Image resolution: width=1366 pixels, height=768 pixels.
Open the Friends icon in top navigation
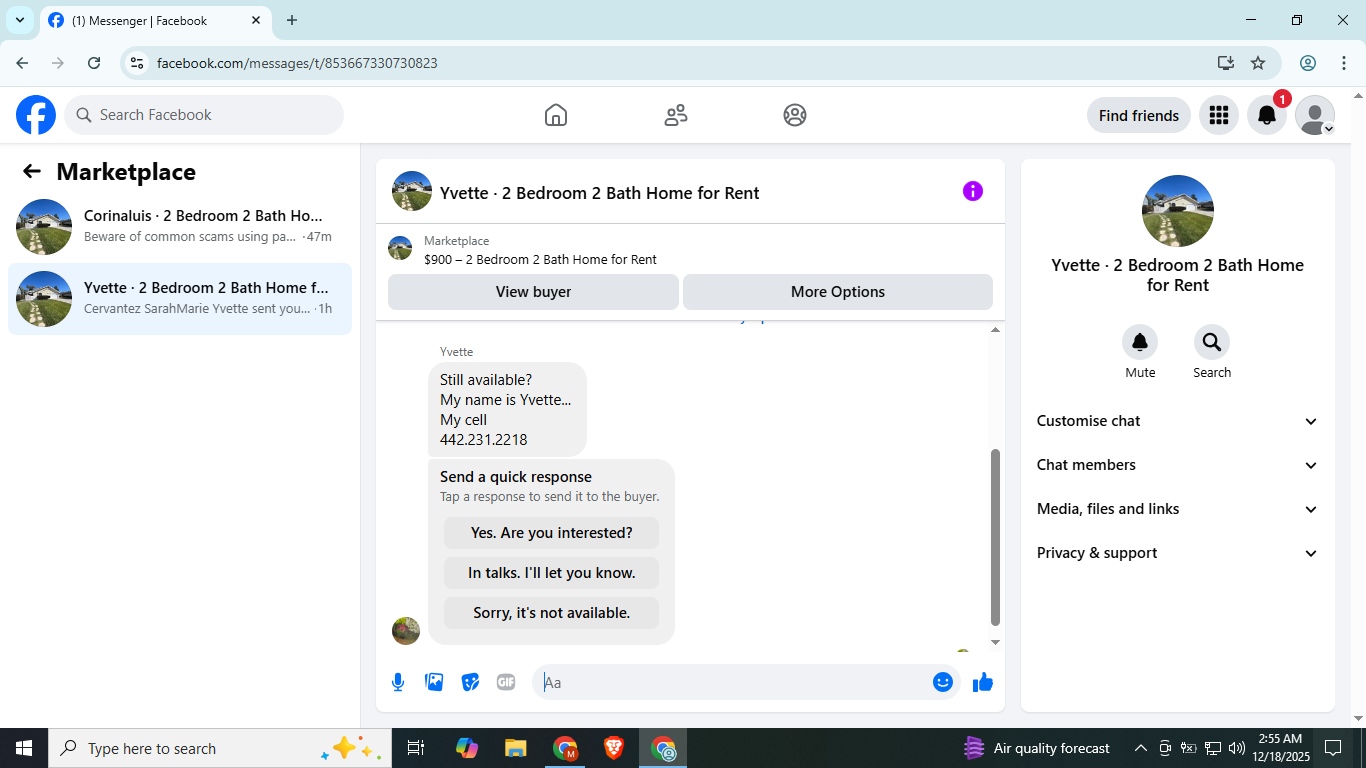676,115
